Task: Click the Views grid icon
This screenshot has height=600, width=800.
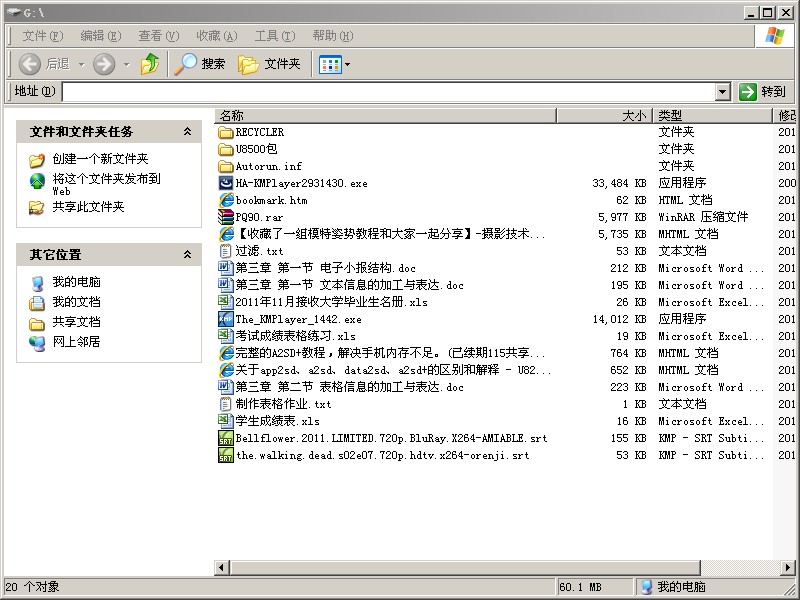Action: [330, 65]
